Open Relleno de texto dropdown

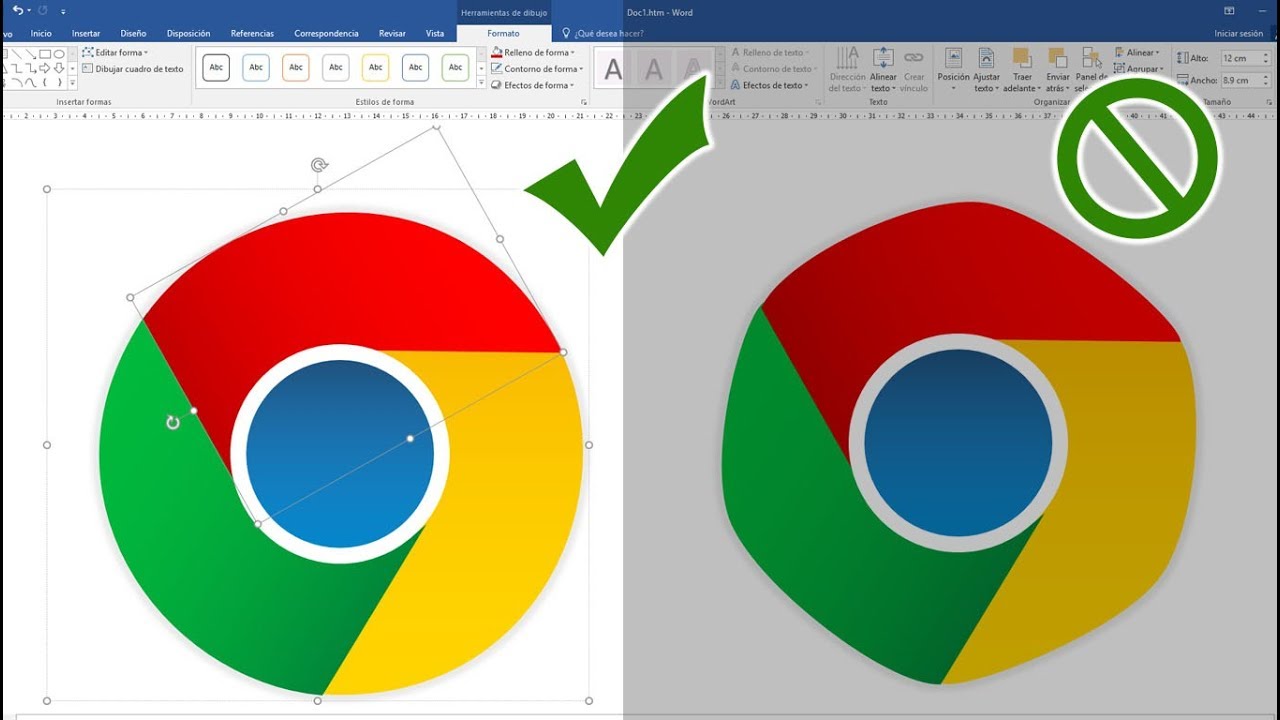point(769,52)
